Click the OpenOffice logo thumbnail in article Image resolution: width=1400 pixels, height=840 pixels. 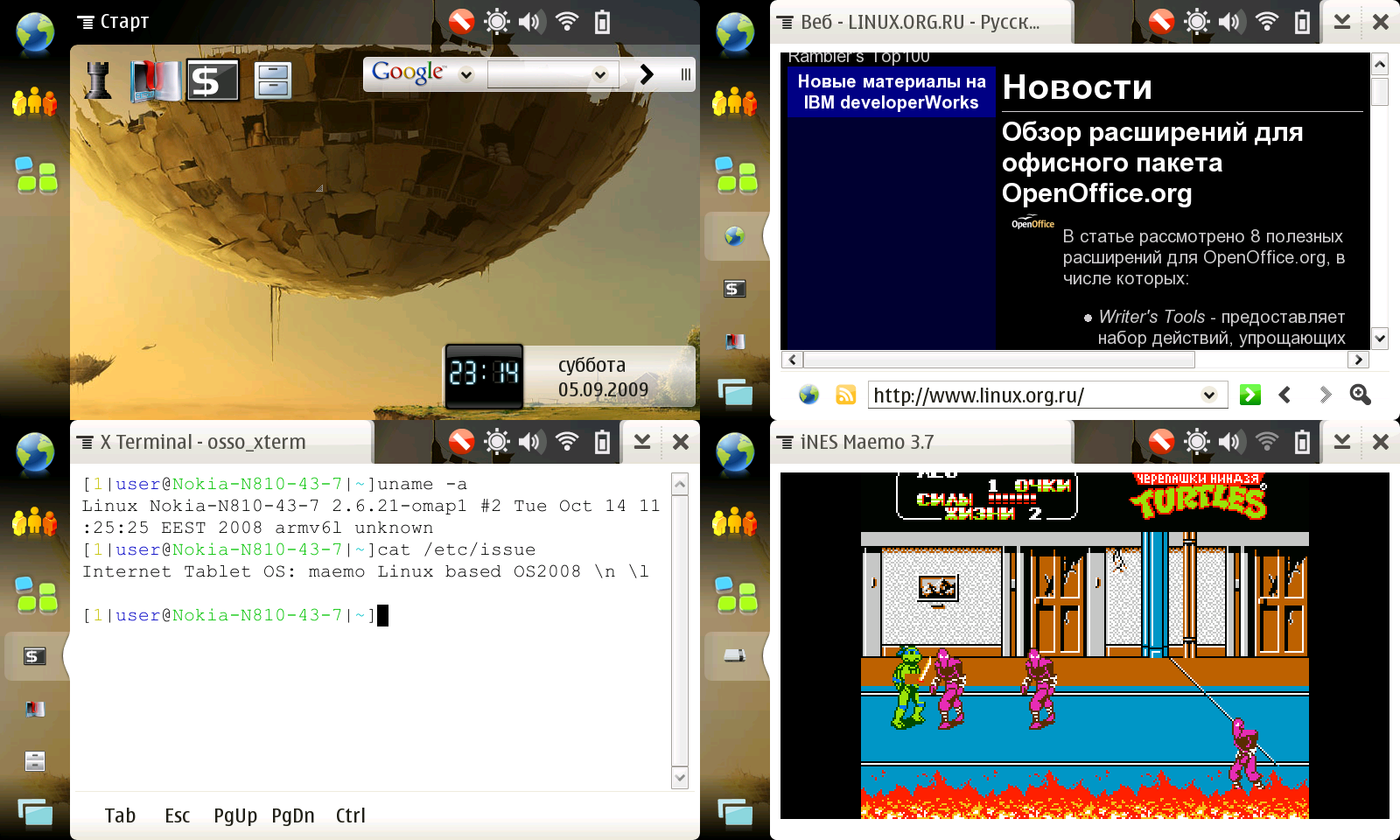coord(1032,222)
